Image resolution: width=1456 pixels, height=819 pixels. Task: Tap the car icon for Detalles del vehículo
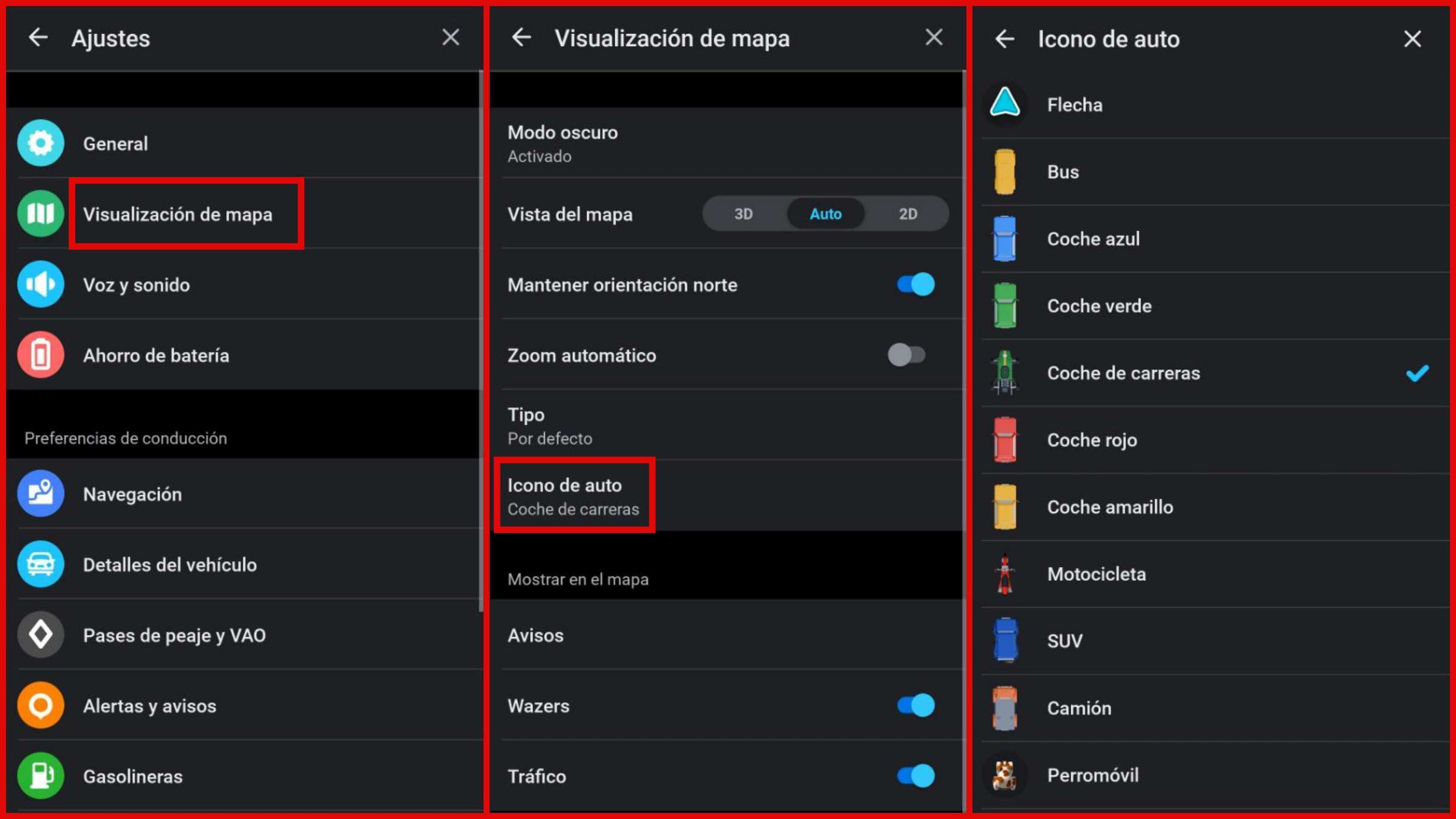pyautogui.click(x=41, y=564)
